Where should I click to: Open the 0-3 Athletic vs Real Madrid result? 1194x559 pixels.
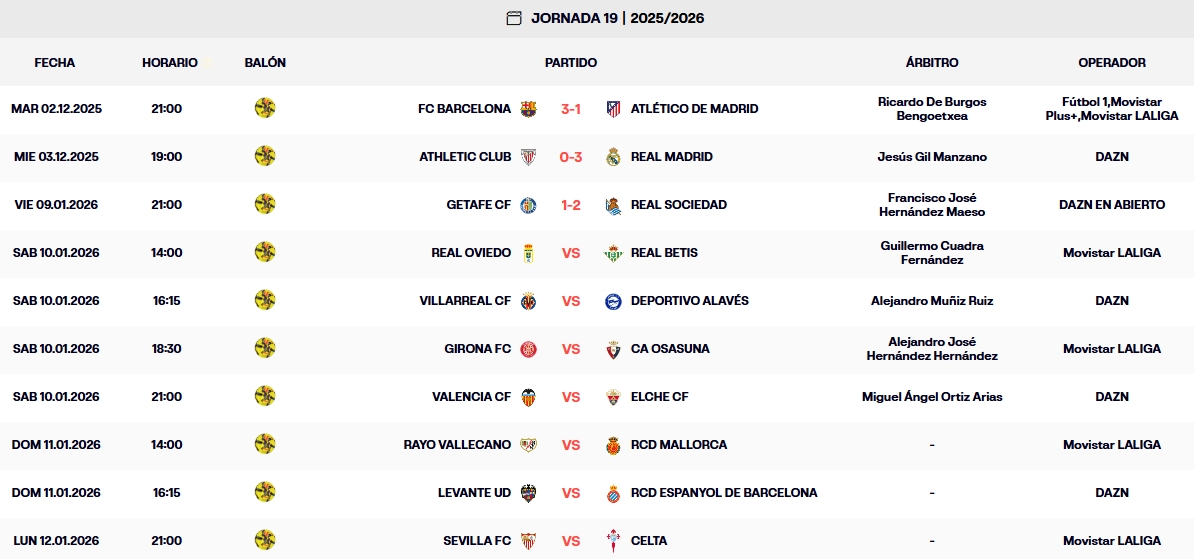(571, 157)
